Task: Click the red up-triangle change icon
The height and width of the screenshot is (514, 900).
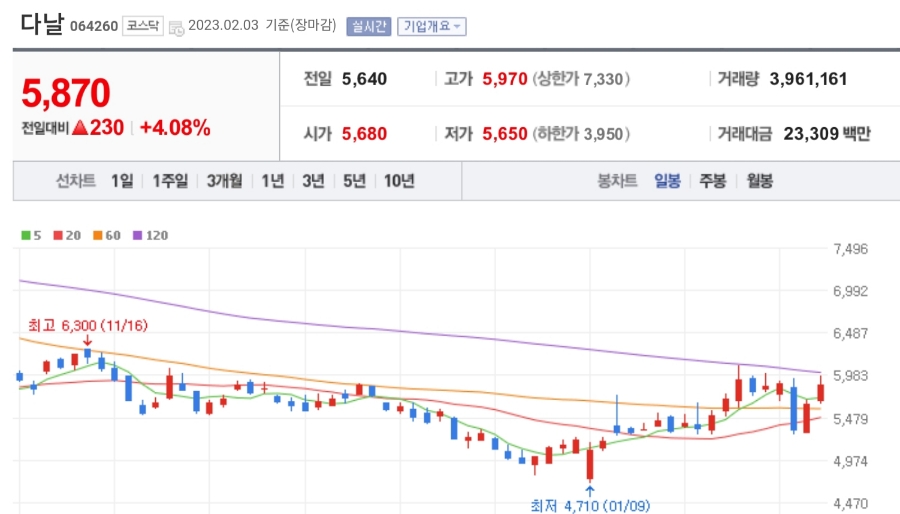Action: tap(80, 127)
